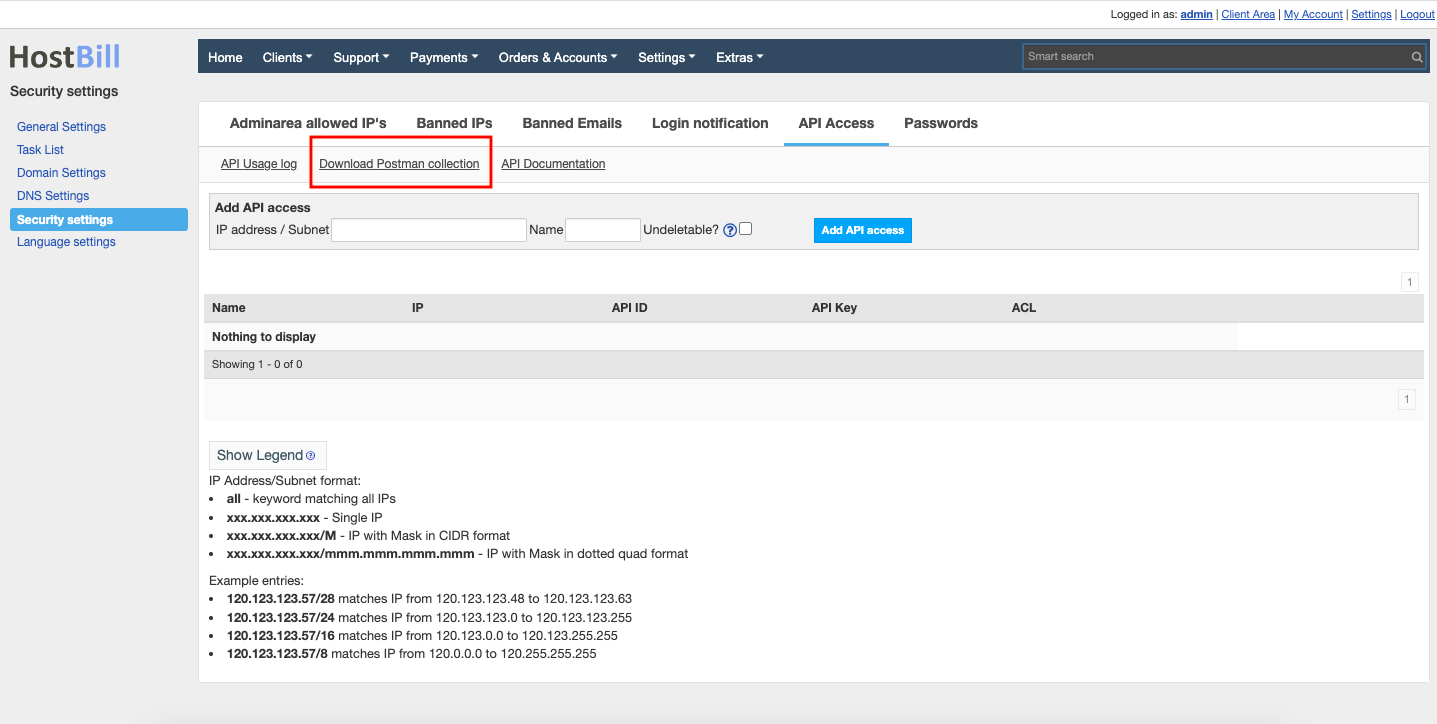Click page number 1 below the table
Viewport: 1437px width, 724px height.
1407,399
